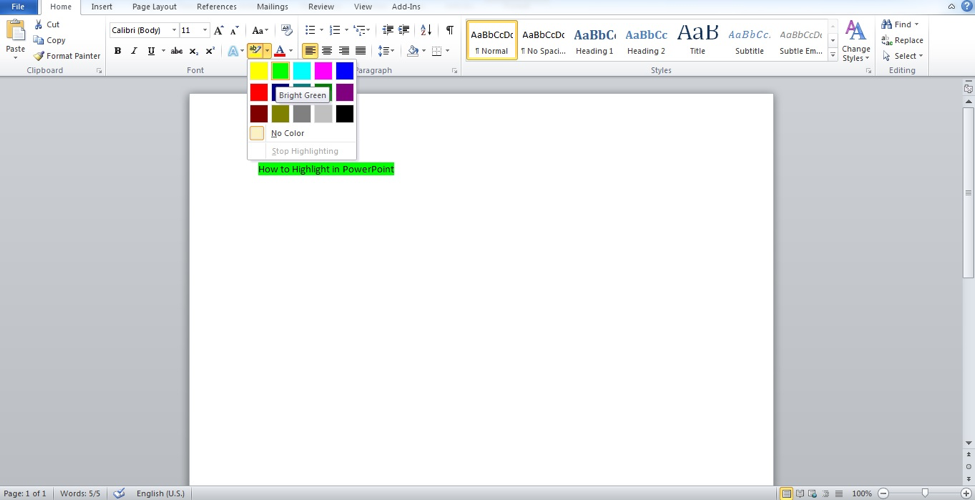Open Replace from the Editing group
The width and height of the screenshot is (975, 500).
point(902,40)
